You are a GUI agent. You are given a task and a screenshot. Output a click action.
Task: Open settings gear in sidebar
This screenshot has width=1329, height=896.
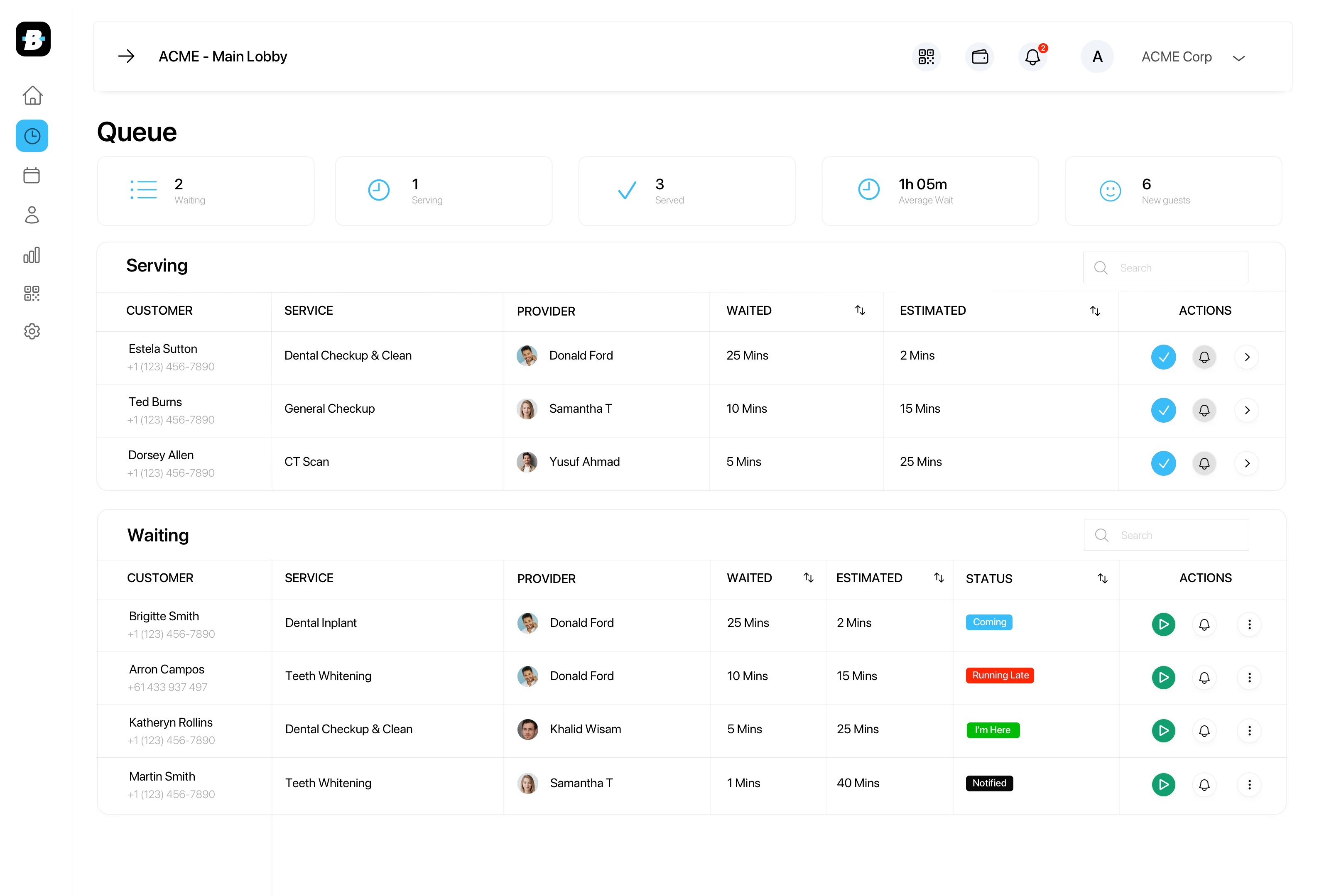coord(32,331)
